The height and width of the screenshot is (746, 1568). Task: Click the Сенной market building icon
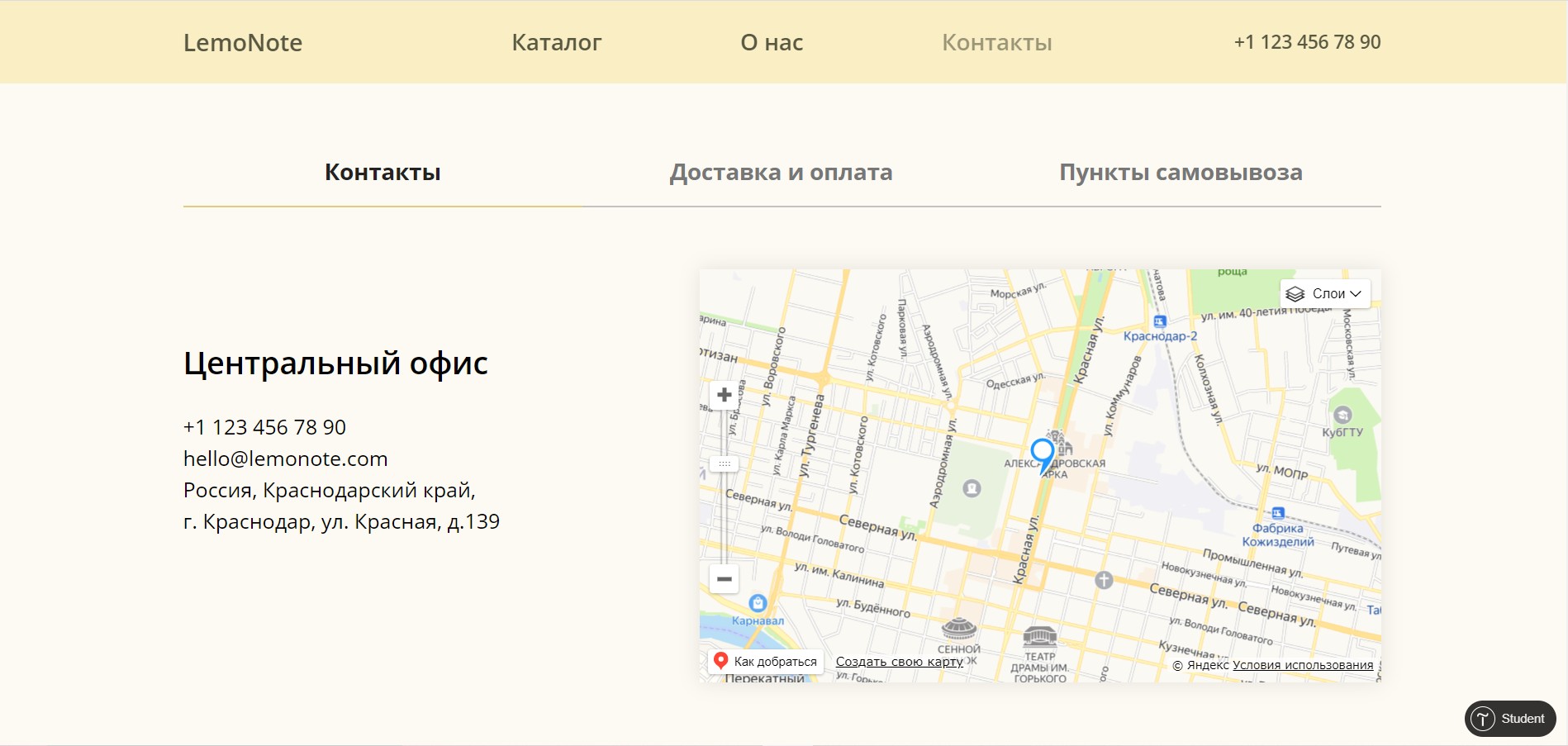(x=959, y=629)
